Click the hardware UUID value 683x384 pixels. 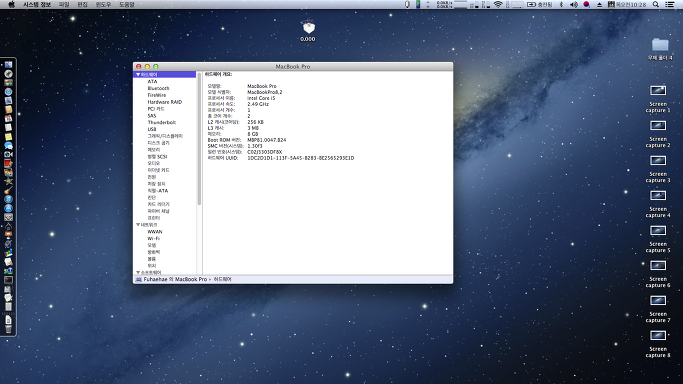tap(301, 158)
